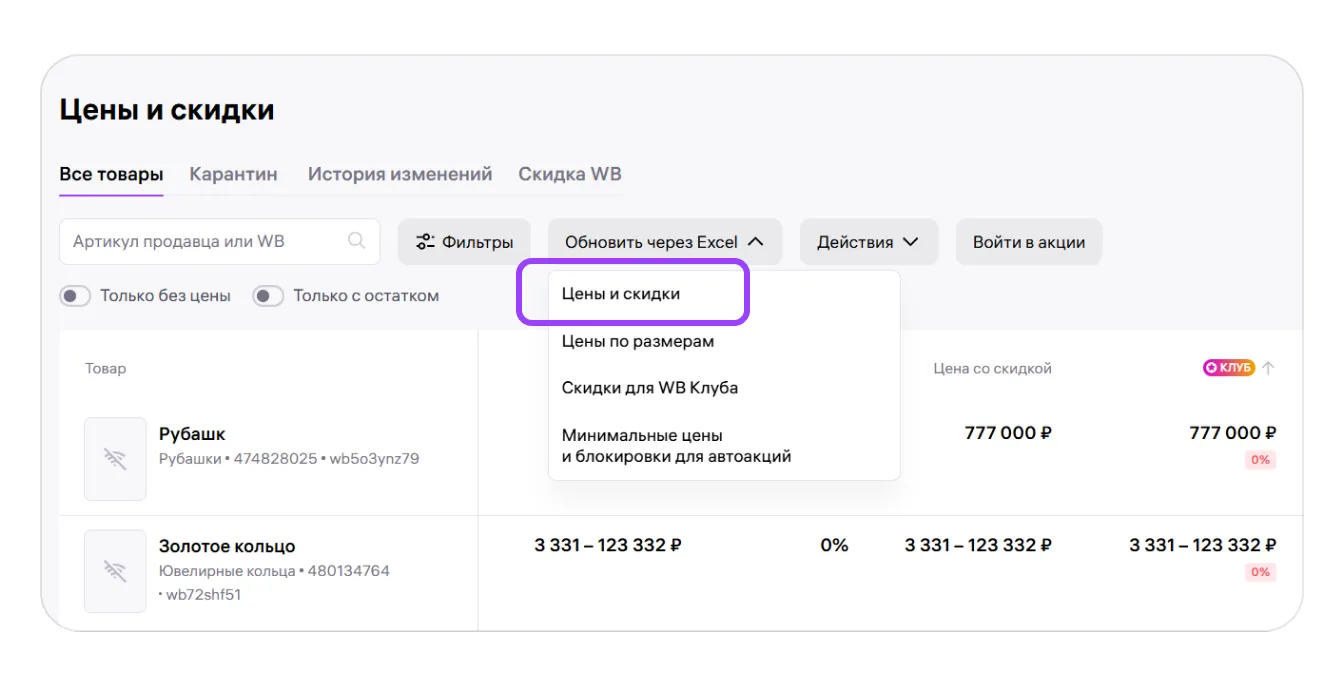
Task: Click the 0% badge under 777 000 ₽
Action: point(1260,460)
